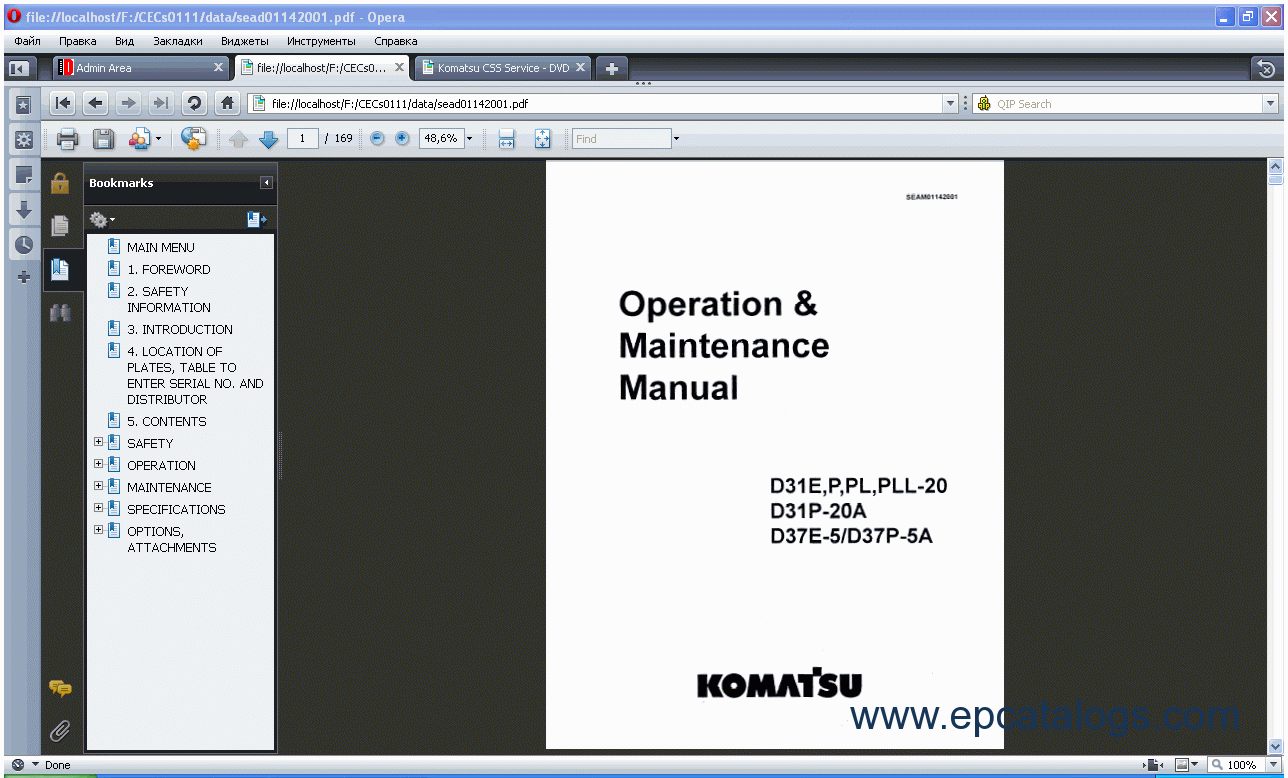Zoom in with the plus magnifier button
Image resolution: width=1288 pixels, height=778 pixels.
(x=402, y=139)
